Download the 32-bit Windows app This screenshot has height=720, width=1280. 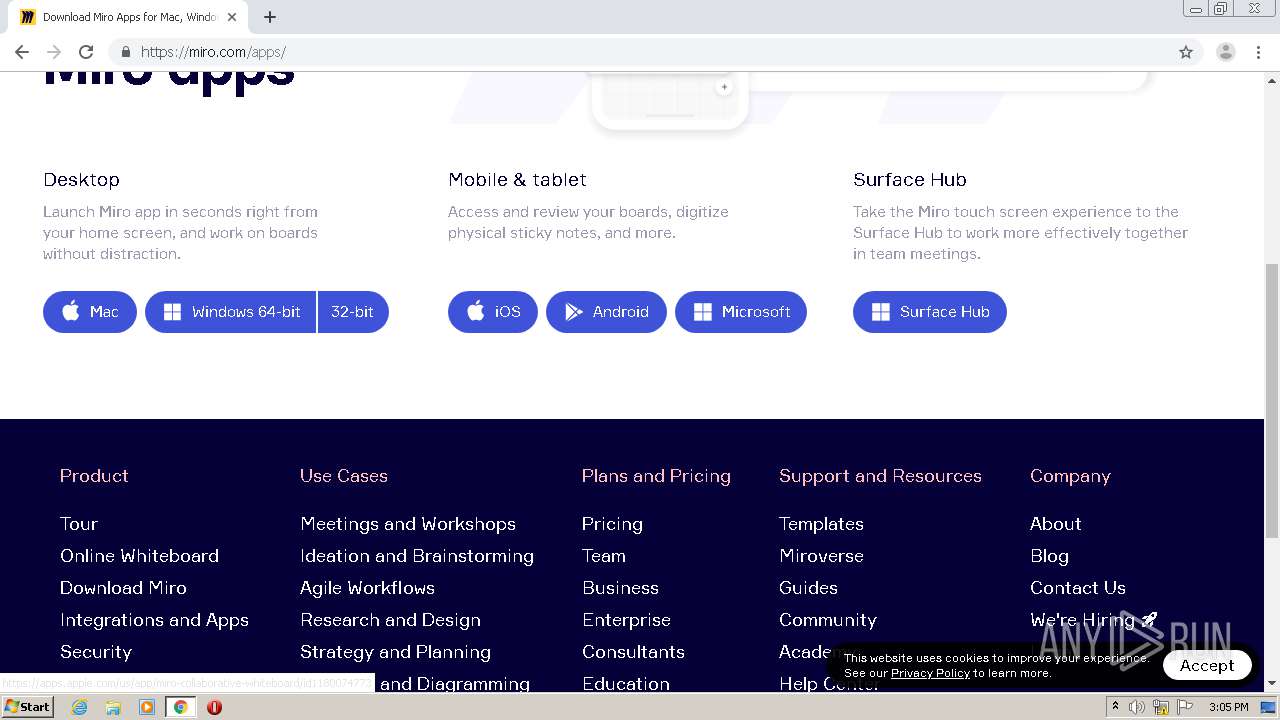(x=353, y=312)
